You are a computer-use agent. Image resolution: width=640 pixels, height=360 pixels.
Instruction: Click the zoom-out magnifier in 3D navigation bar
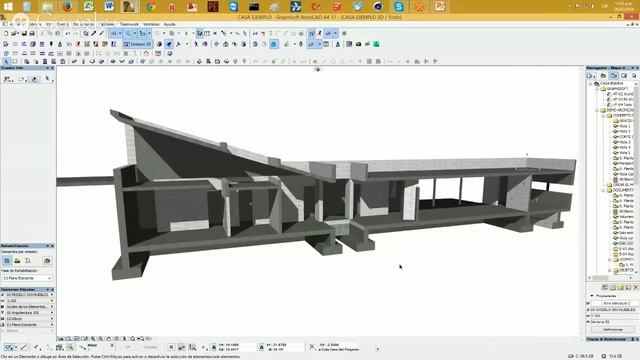click(101, 339)
